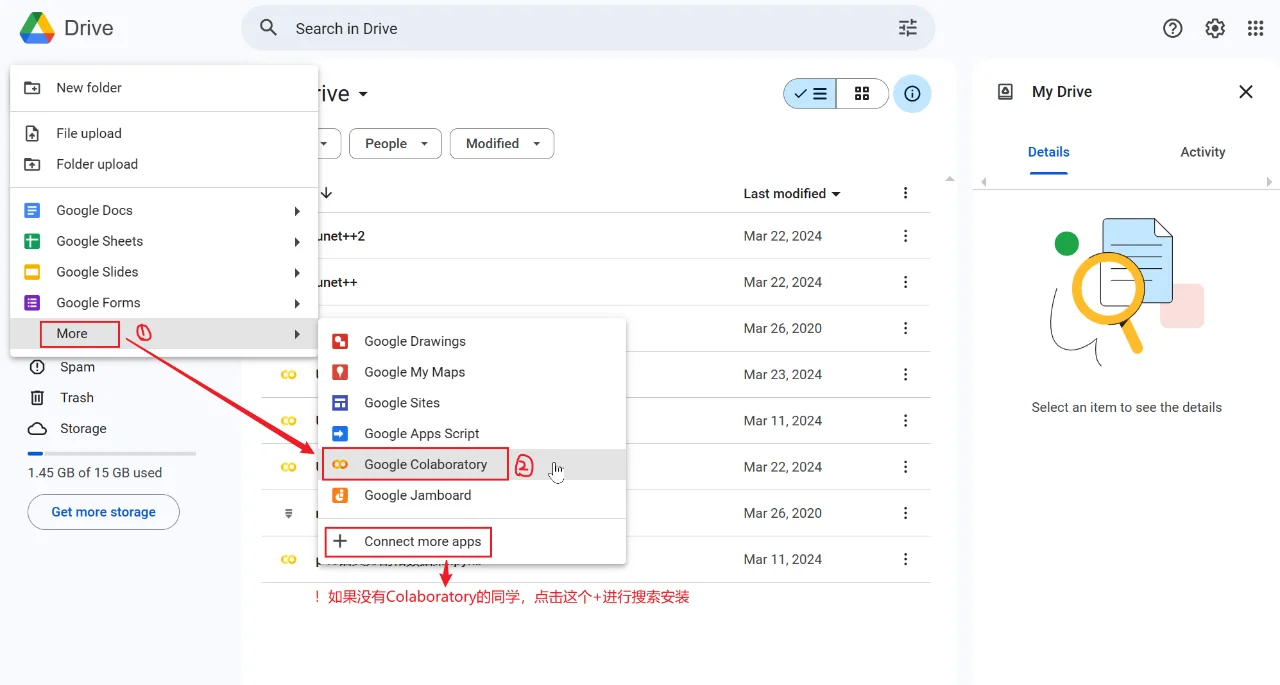Open search options filter icon

[907, 28]
